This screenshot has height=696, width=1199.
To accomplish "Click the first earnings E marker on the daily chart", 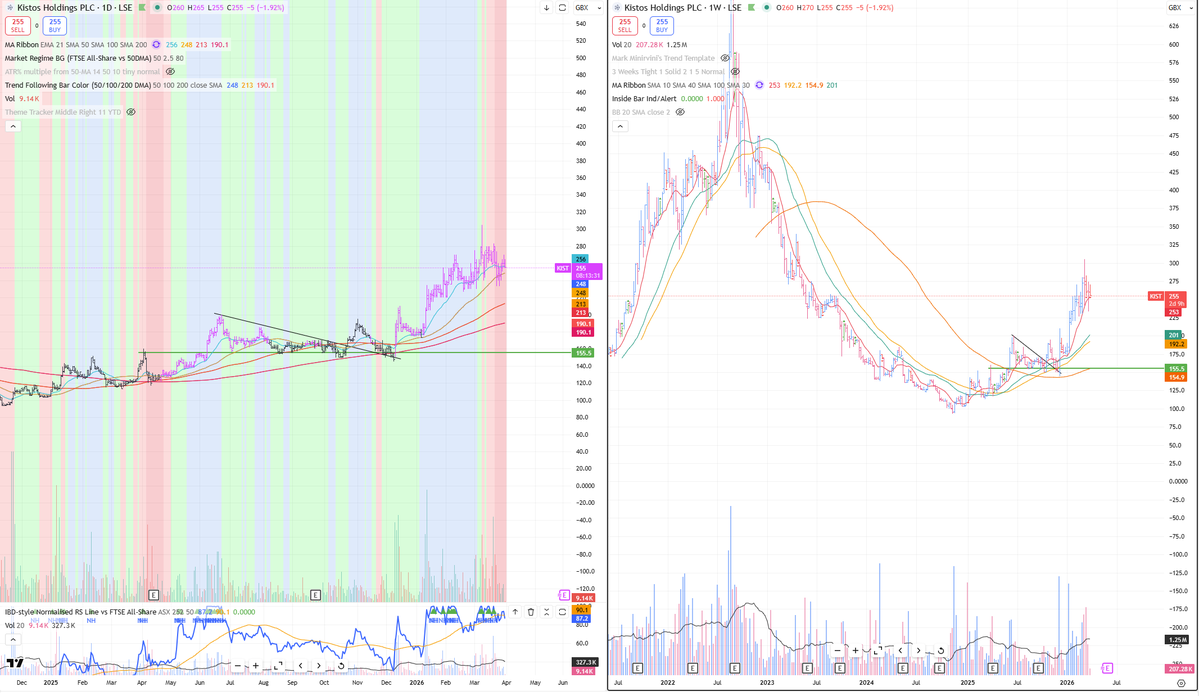I will click(154, 595).
